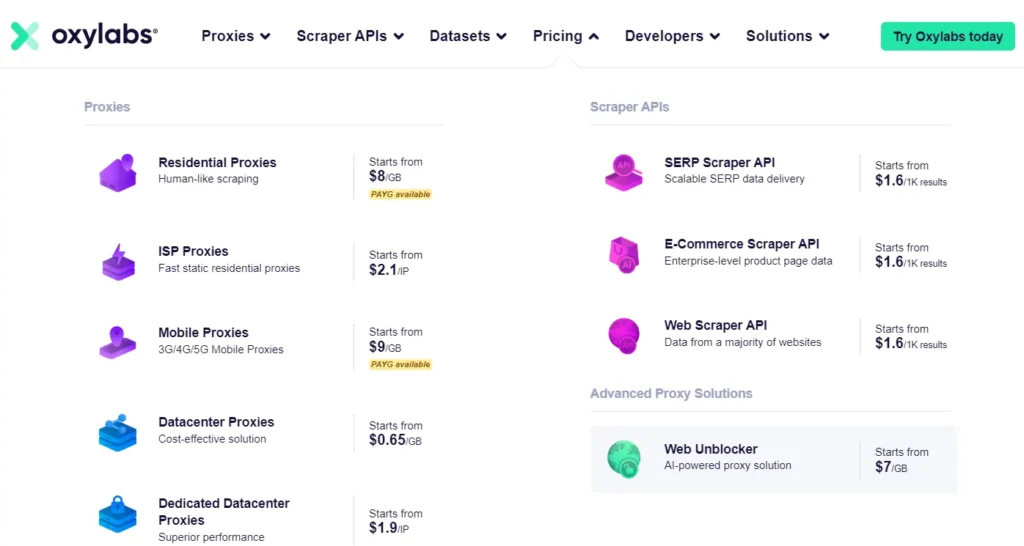Click the Proxies section heading

[x=107, y=107]
